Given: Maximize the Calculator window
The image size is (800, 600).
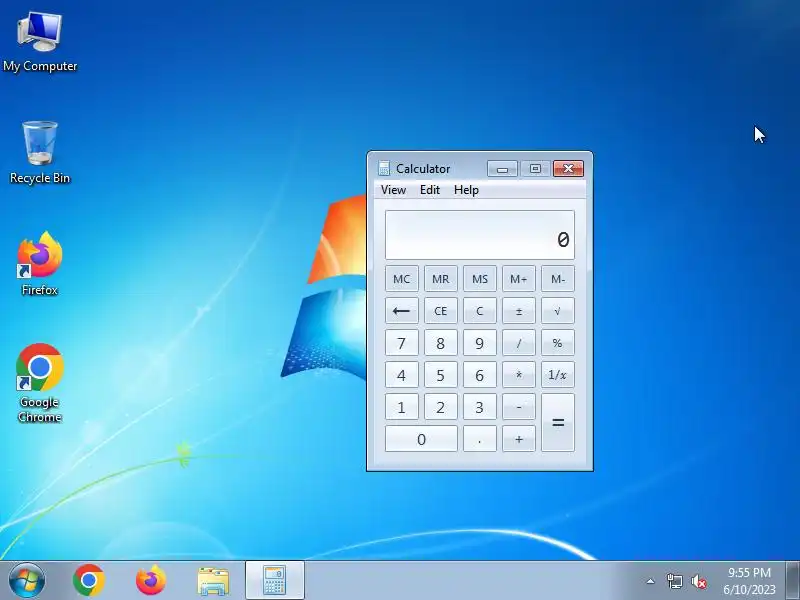Looking at the screenshot, I should (535, 168).
